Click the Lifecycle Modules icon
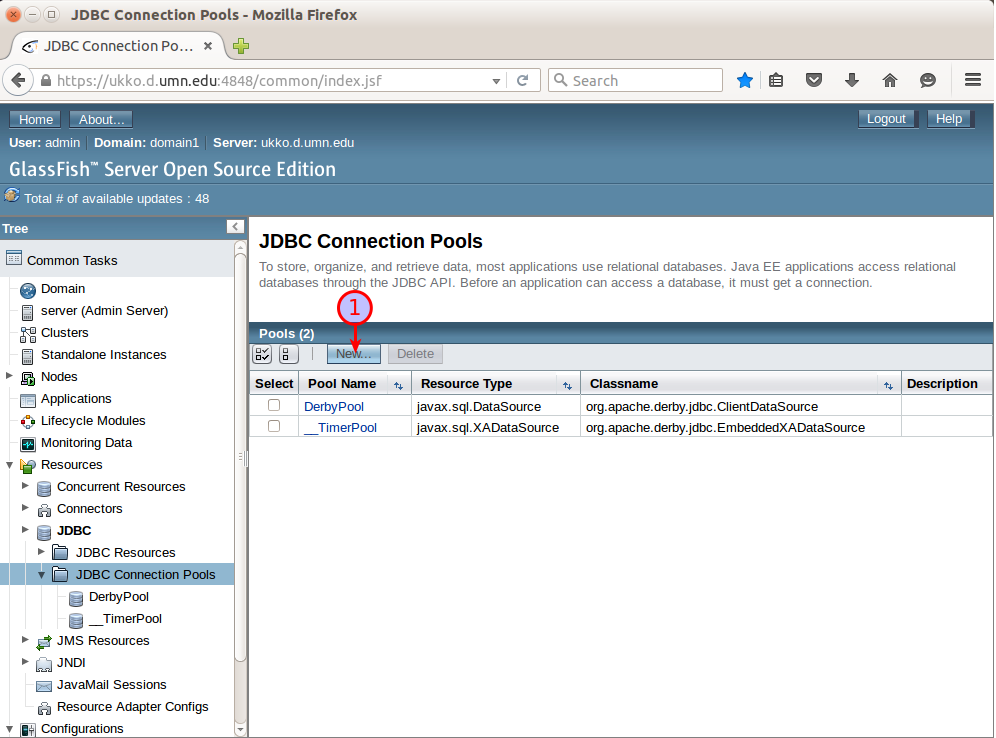Screen dimensions: 996x738 [26, 420]
